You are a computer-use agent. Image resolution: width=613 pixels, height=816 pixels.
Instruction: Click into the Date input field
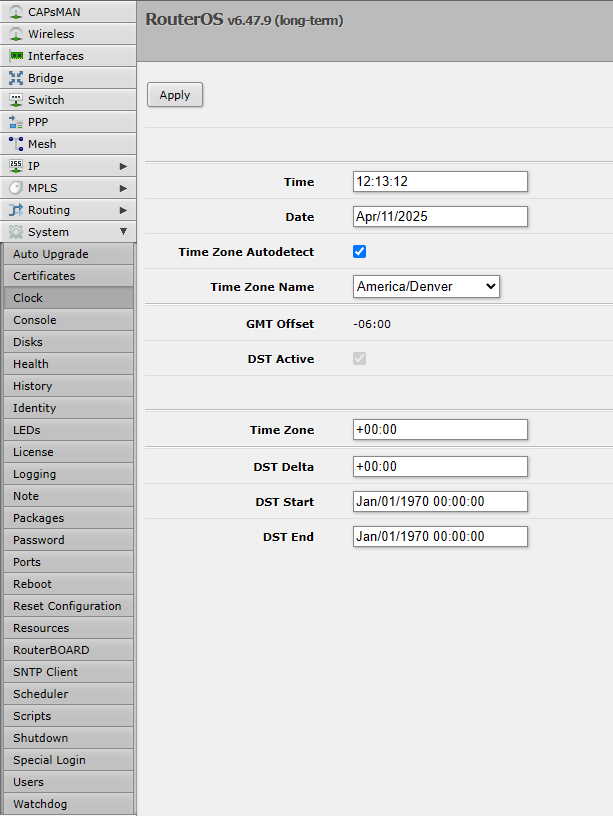coord(440,217)
